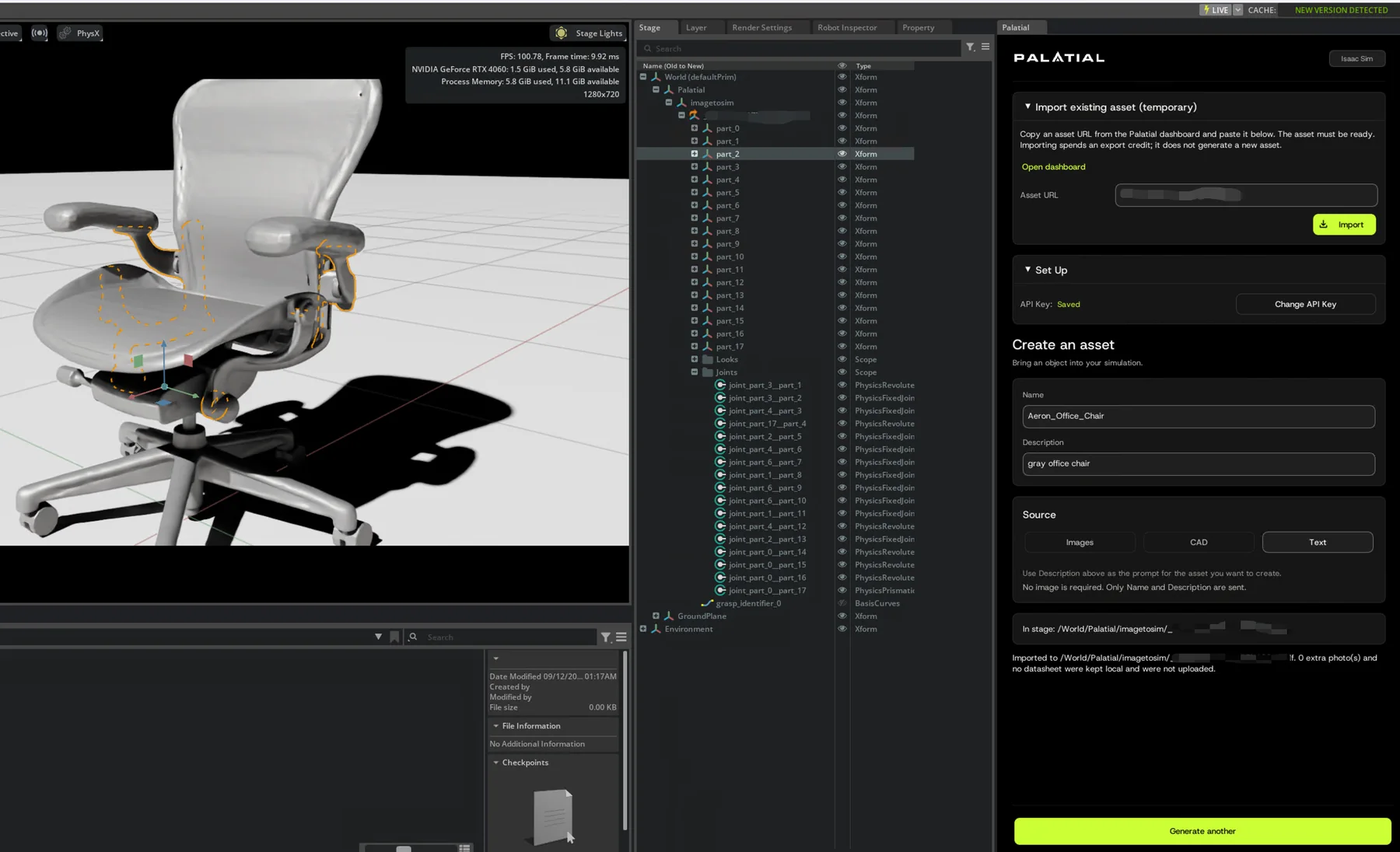The width and height of the screenshot is (1400, 852).
Task: Collapse the Palatial tree node
Action: click(656, 90)
